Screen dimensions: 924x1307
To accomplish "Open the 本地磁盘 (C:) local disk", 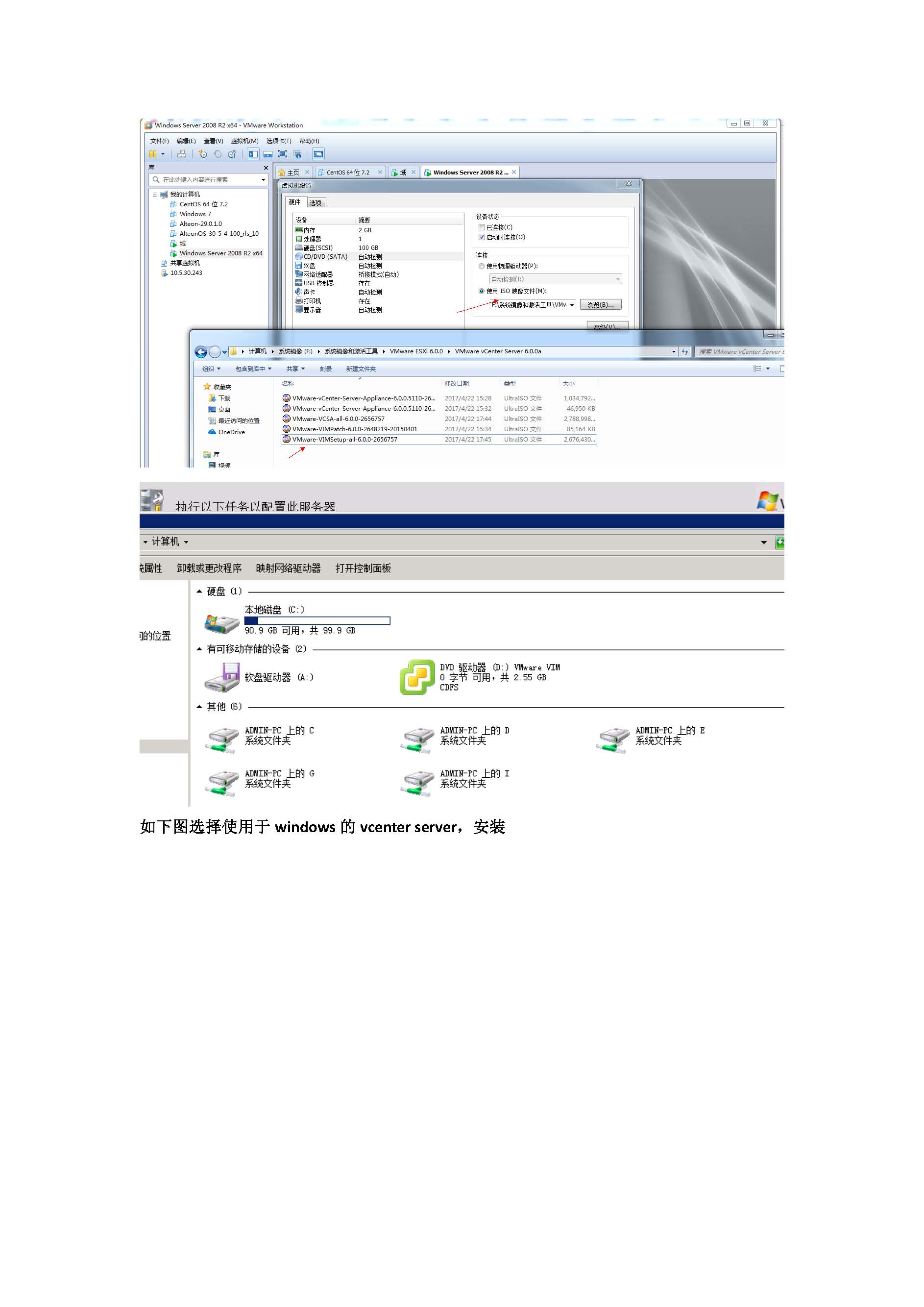I will [297, 620].
